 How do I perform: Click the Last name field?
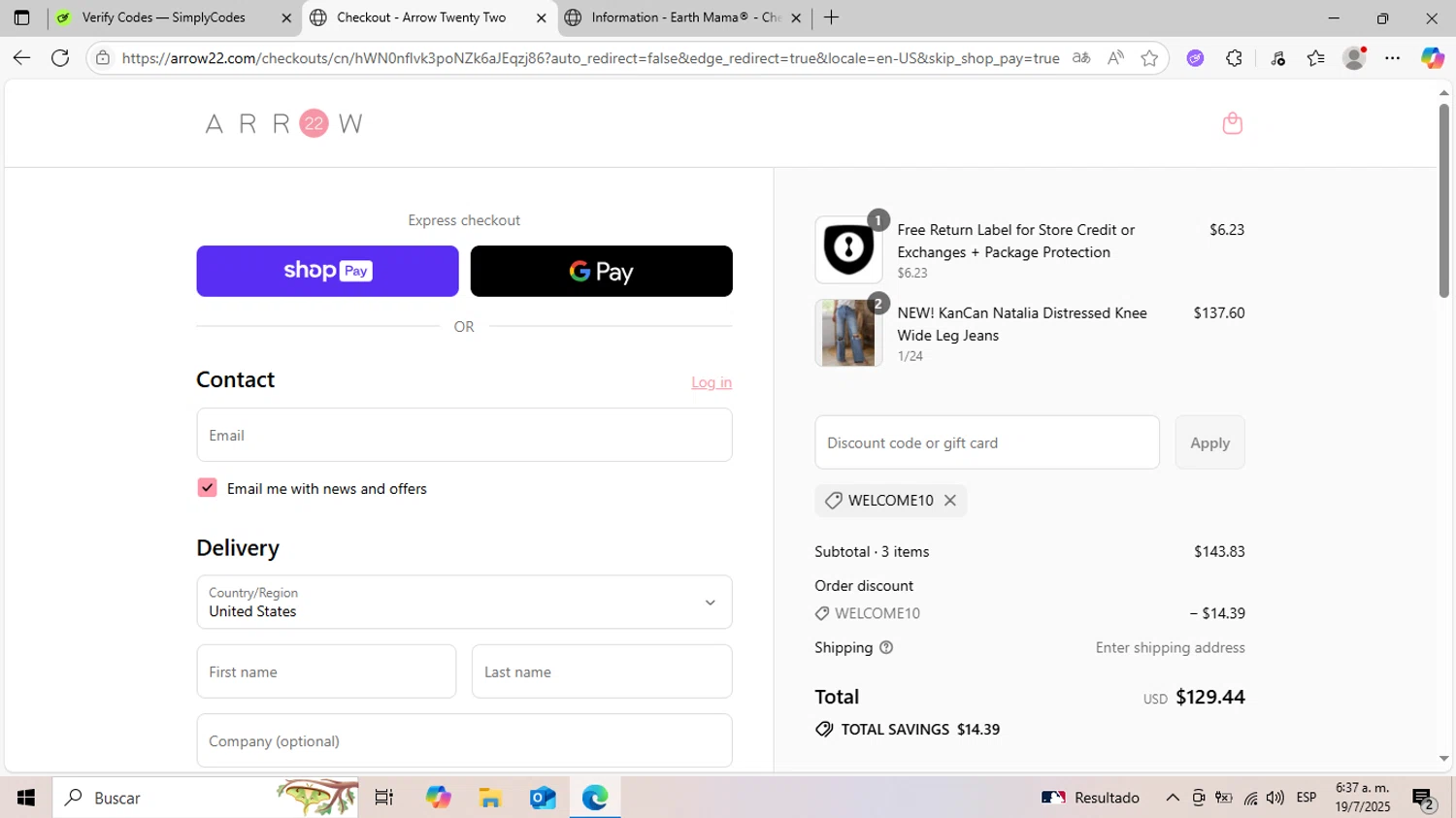click(602, 671)
